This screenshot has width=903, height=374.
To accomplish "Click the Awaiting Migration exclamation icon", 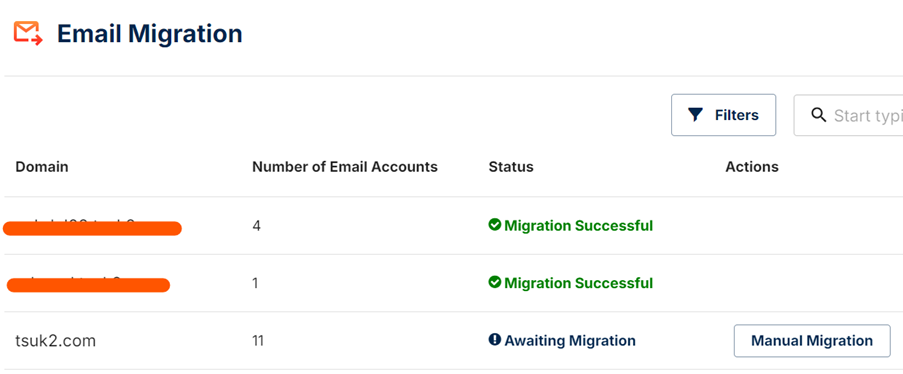I will click(x=494, y=340).
